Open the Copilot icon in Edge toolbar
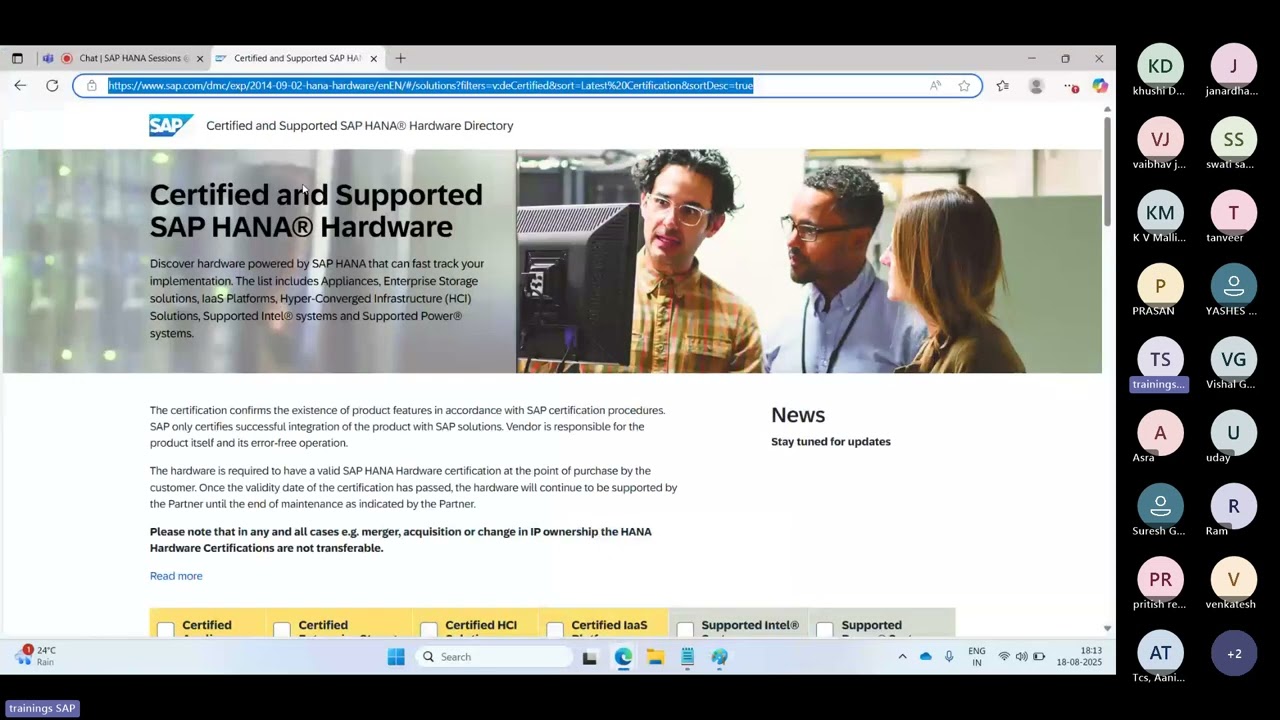 click(1100, 86)
